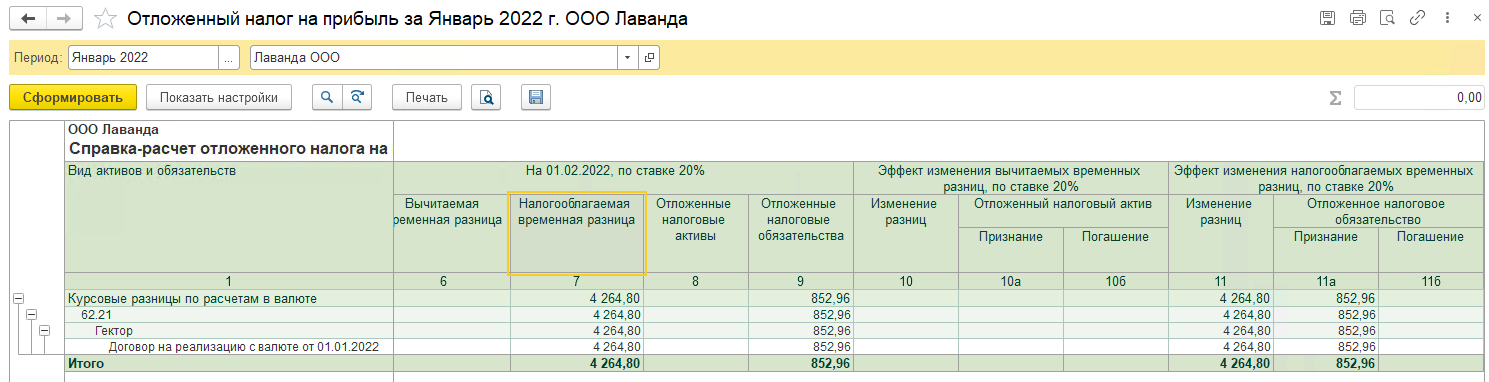This screenshot has width=1489, height=382.
Task: Open the organization link button beside Лаванда ООО
Action: (x=649, y=58)
